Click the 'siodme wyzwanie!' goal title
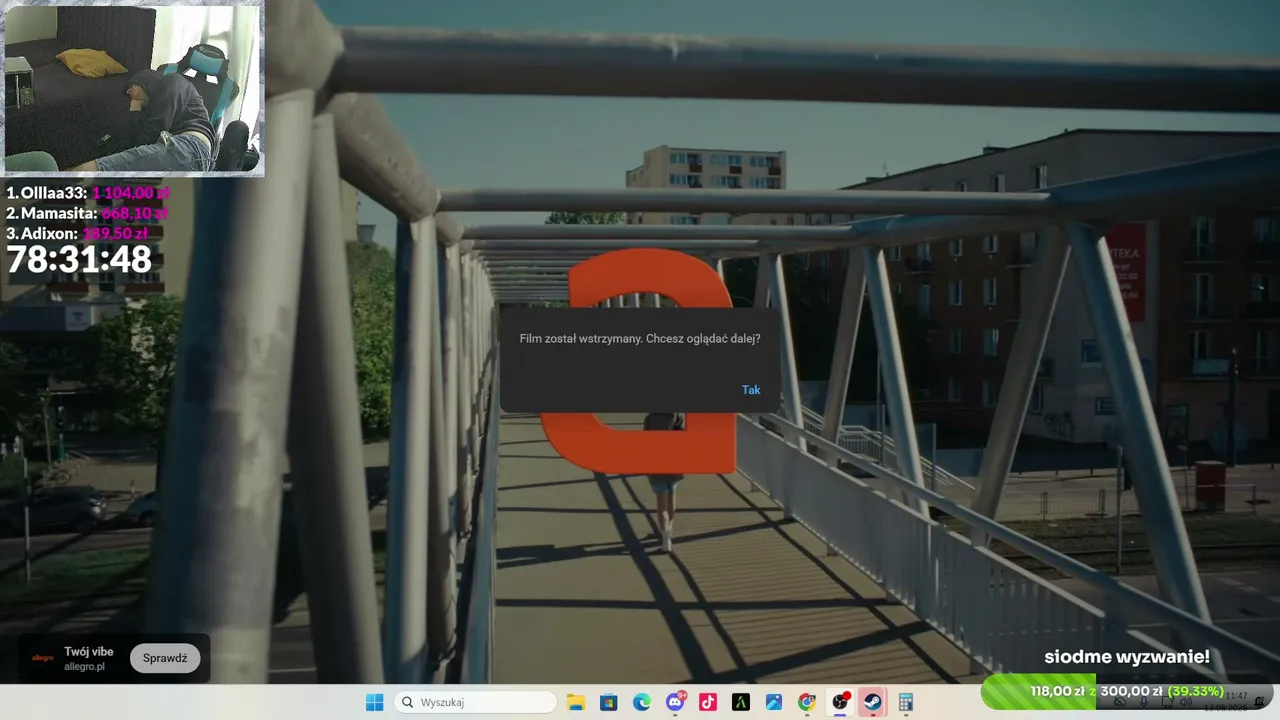This screenshot has width=1280, height=720. click(x=1127, y=657)
